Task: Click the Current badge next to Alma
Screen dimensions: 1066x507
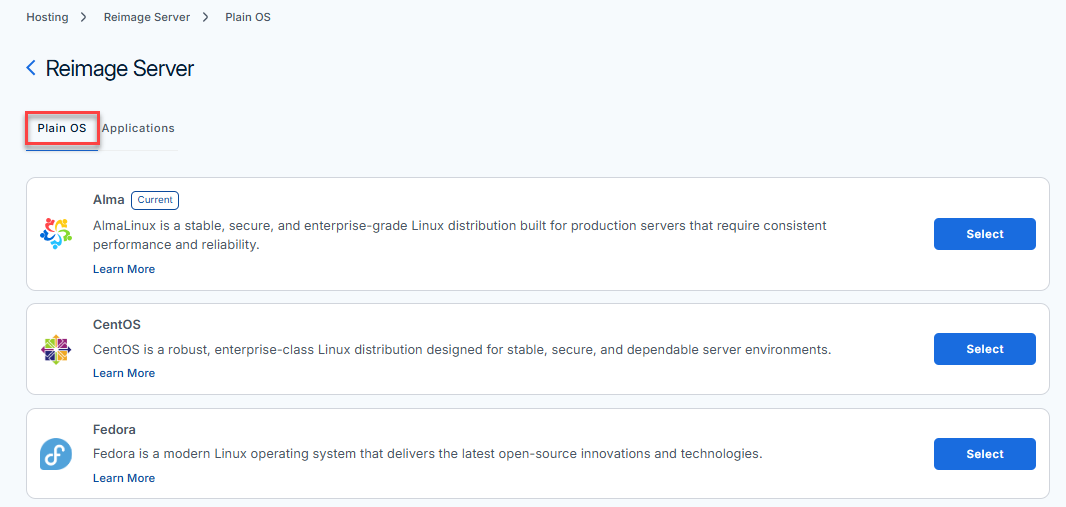Action: coord(155,200)
